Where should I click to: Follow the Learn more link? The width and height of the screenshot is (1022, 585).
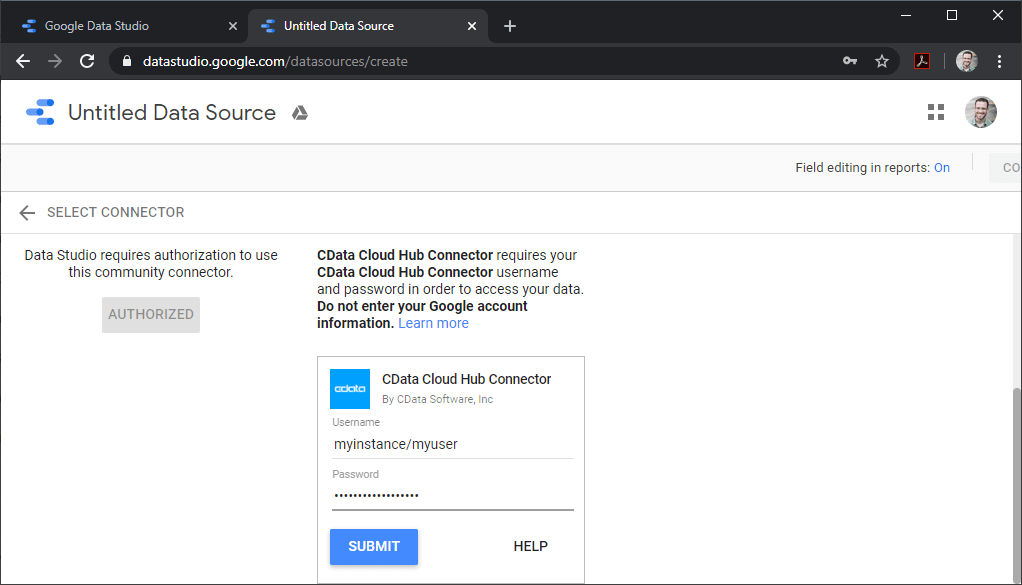click(x=433, y=323)
